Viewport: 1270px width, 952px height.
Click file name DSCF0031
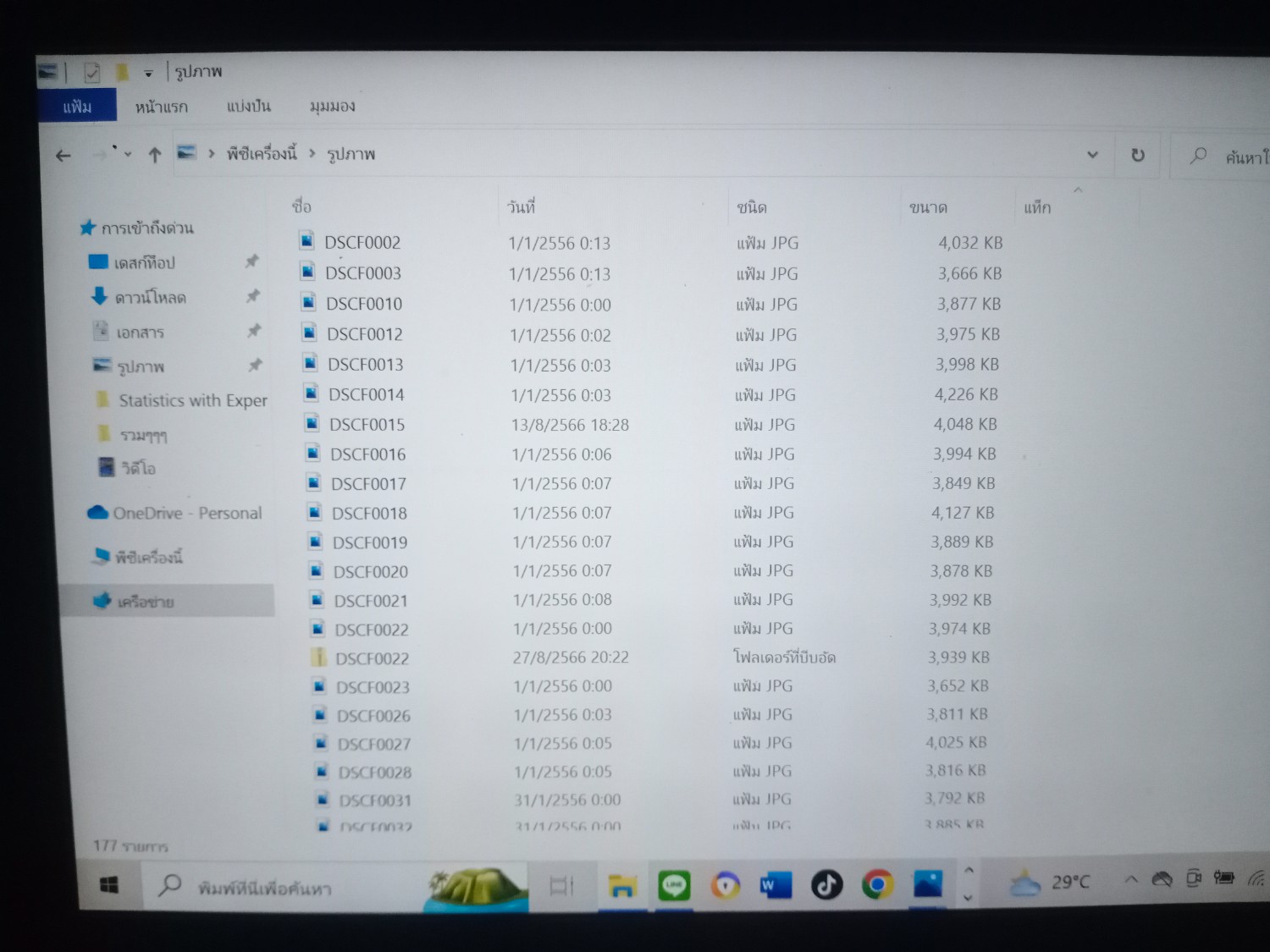pyautogui.click(x=375, y=800)
